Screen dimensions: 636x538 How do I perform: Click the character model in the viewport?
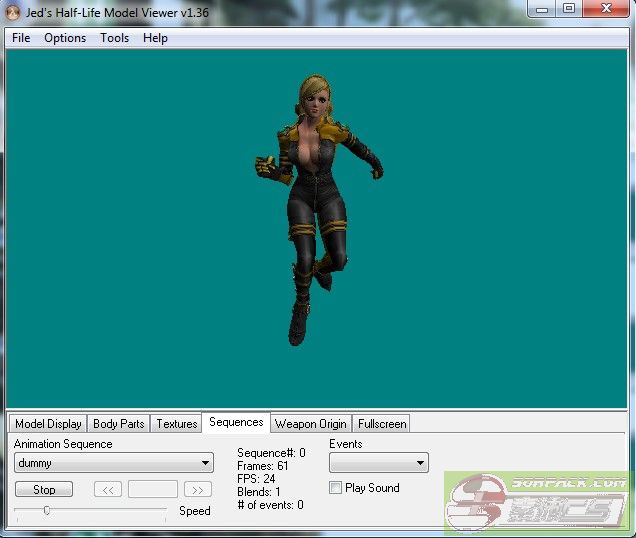click(x=315, y=209)
